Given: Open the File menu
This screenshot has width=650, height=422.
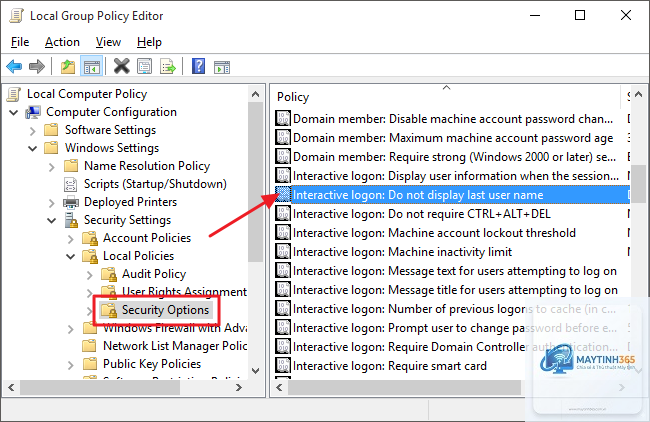Looking at the screenshot, I should click(x=20, y=42).
